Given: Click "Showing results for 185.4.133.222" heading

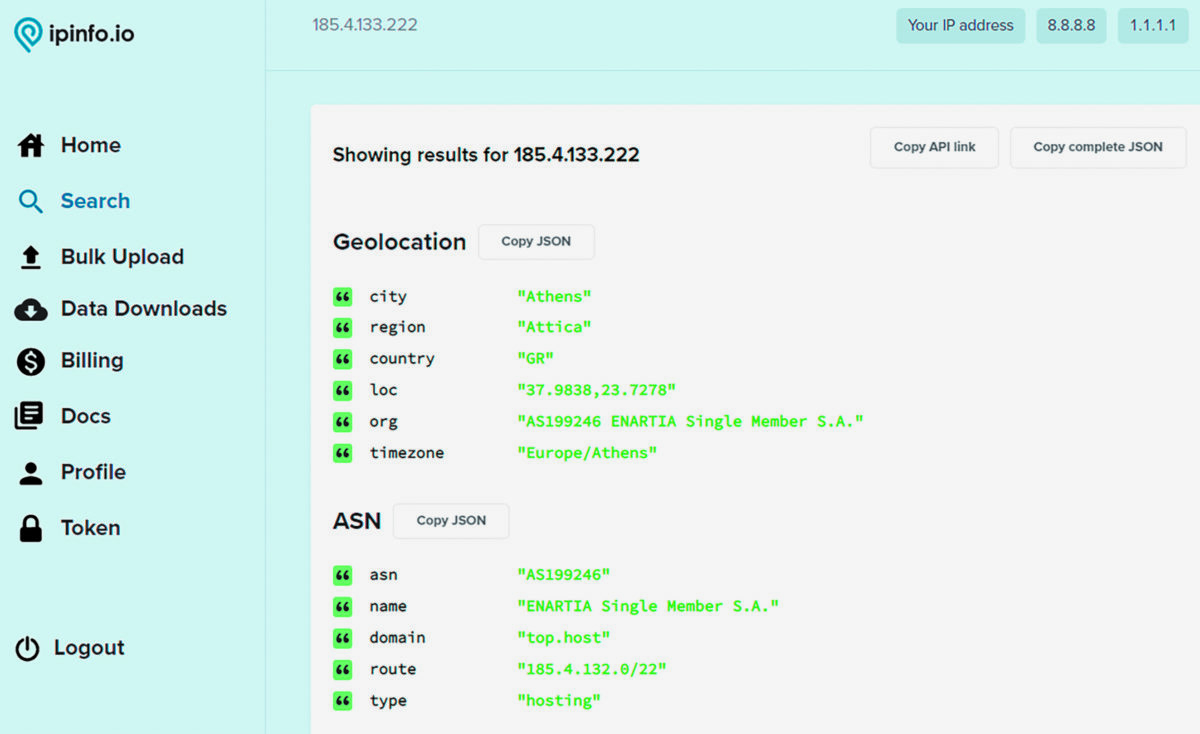Looking at the screenshot, I should point(486,155).
